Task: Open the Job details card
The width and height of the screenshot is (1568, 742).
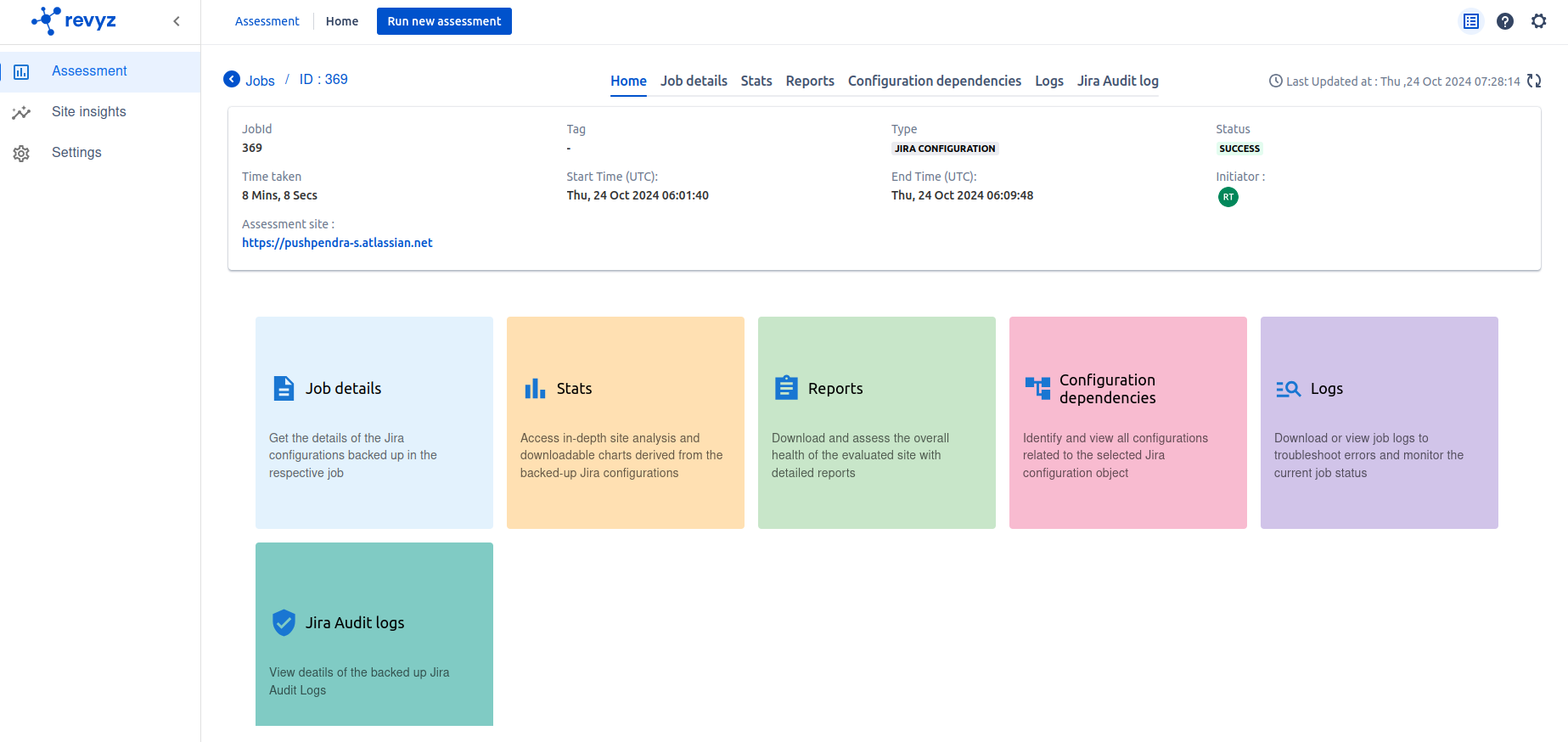Action: tap(374, 423)
